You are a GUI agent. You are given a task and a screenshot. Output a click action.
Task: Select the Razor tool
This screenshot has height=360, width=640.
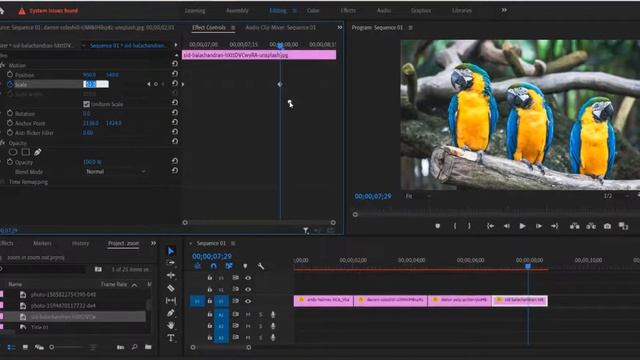click(171, 288)
